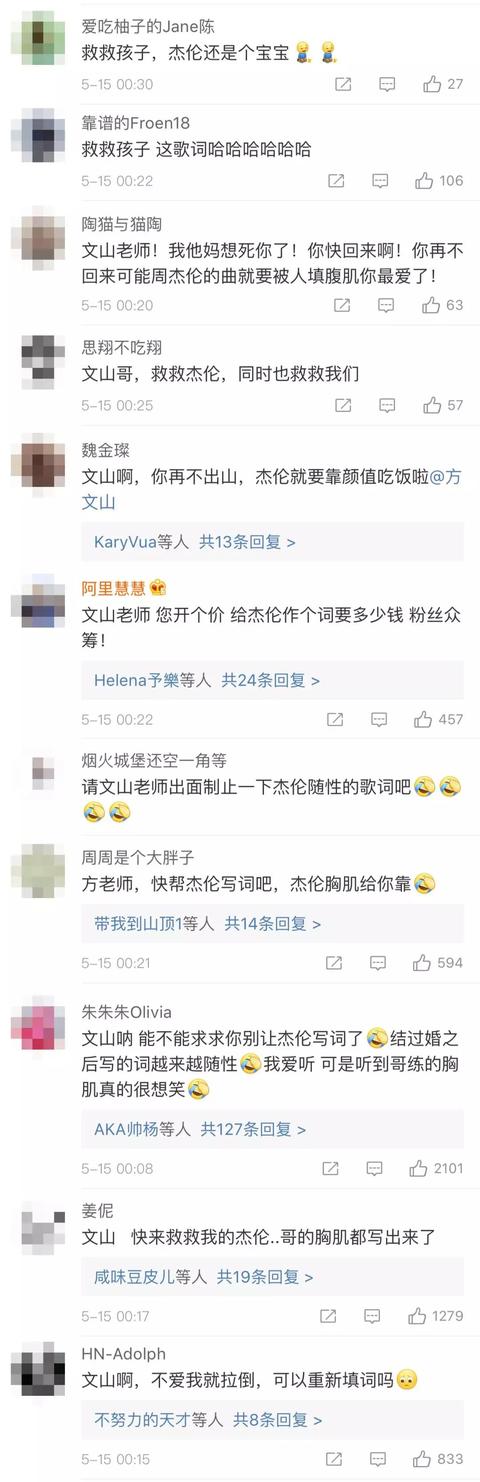The width and height of the screenshot is (480, 1482).
Task: Like 思翔不吃翔's comment with 57 likes
Action: point(432,405)
